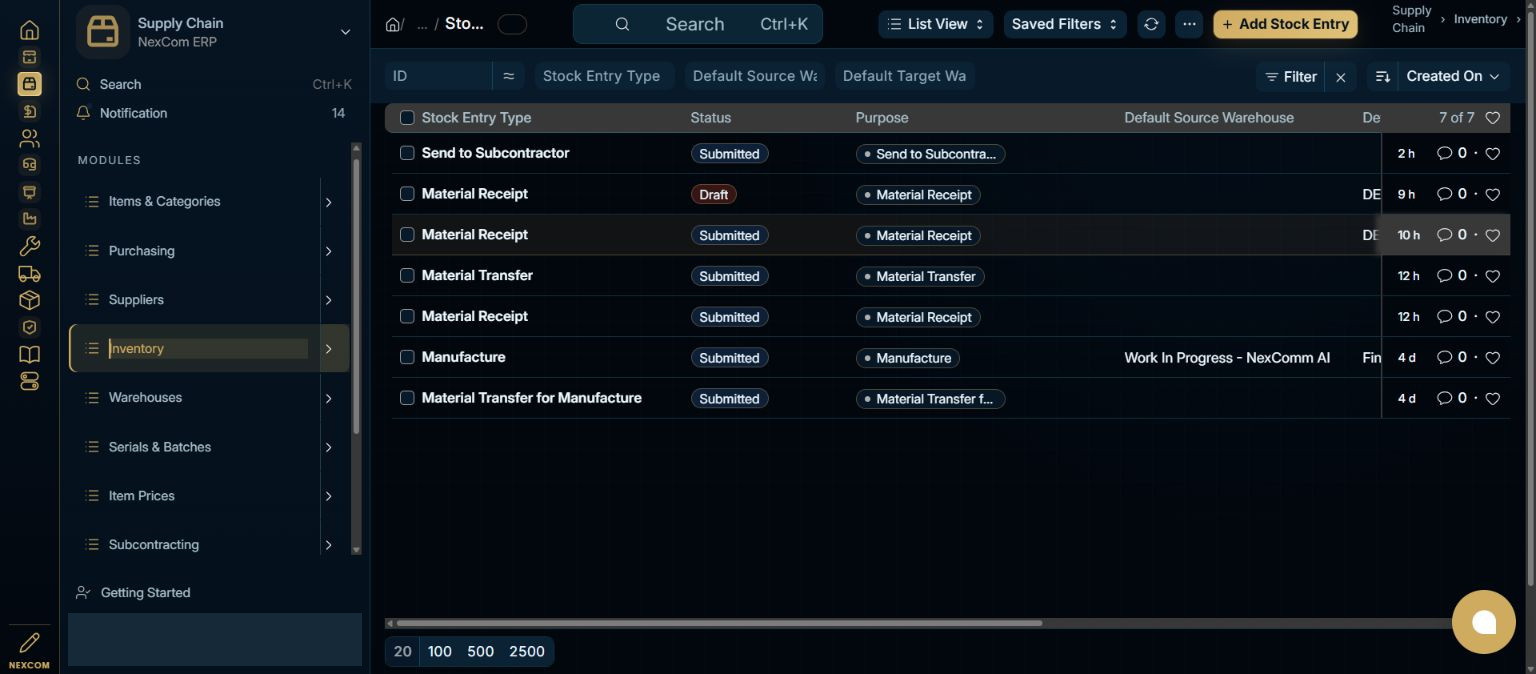Open the wrench maintenance icon in the rail
Image resolution: width=1536 pixels, height=674 pixels.
click(x=29, y=246)
